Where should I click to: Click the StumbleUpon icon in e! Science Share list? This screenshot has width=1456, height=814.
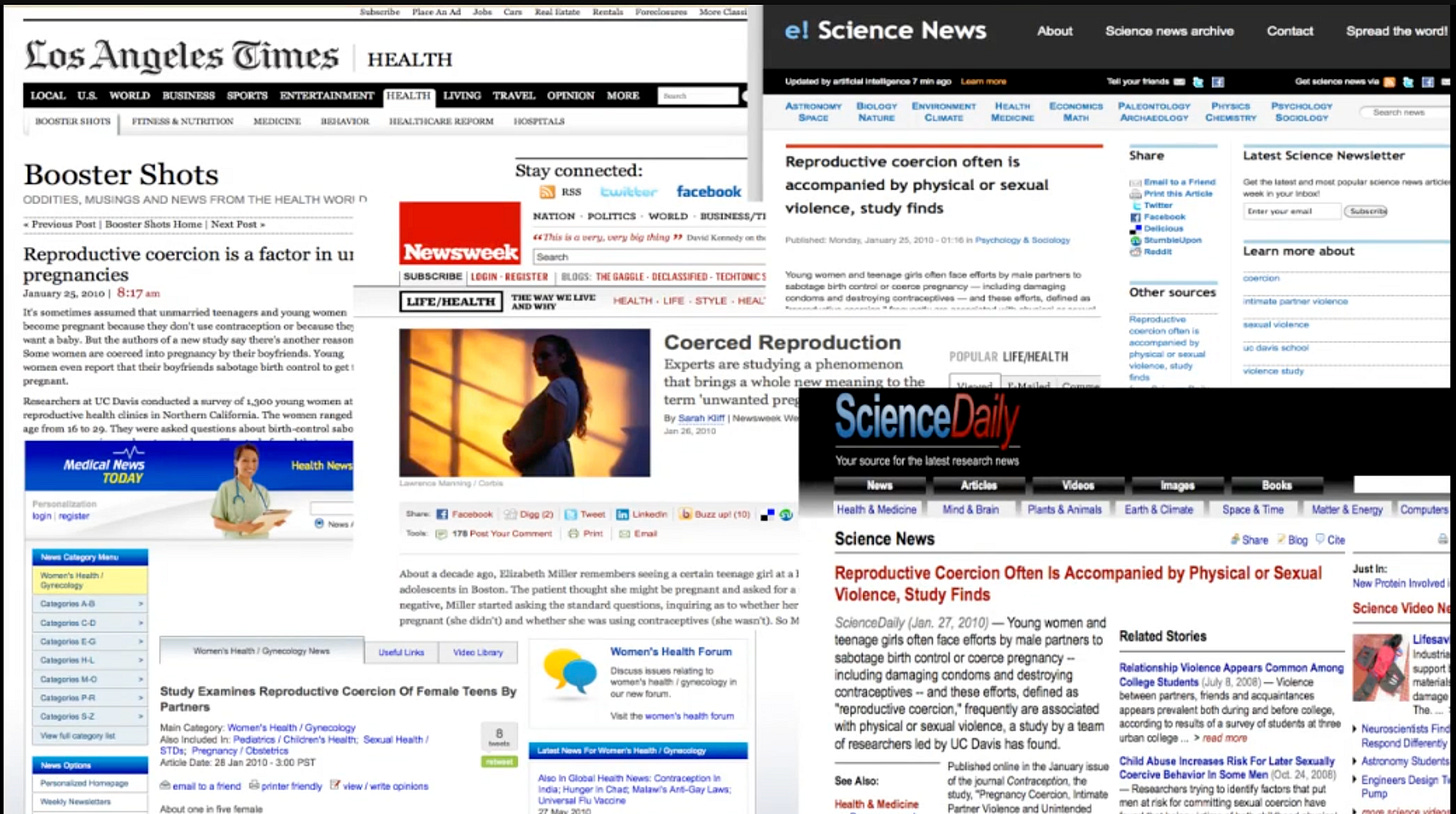click(x=1135, y=240)
